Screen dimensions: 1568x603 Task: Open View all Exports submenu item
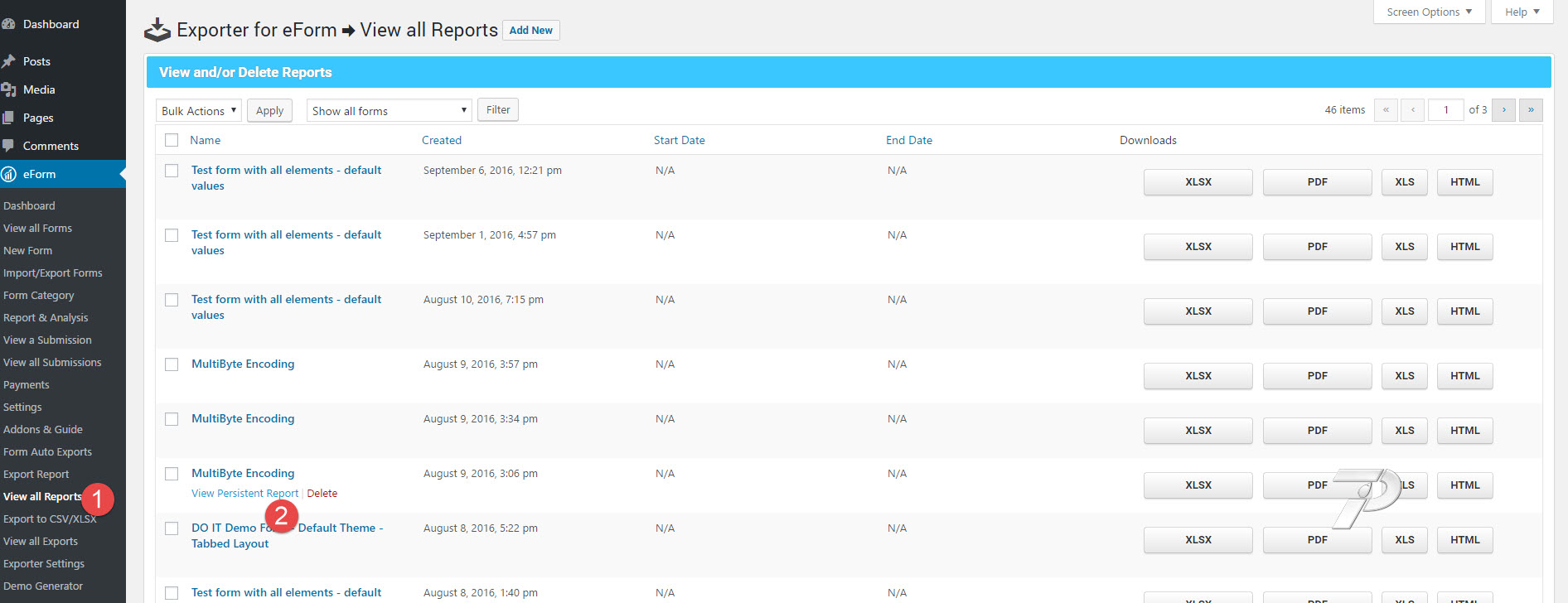(x=41, y=541)
